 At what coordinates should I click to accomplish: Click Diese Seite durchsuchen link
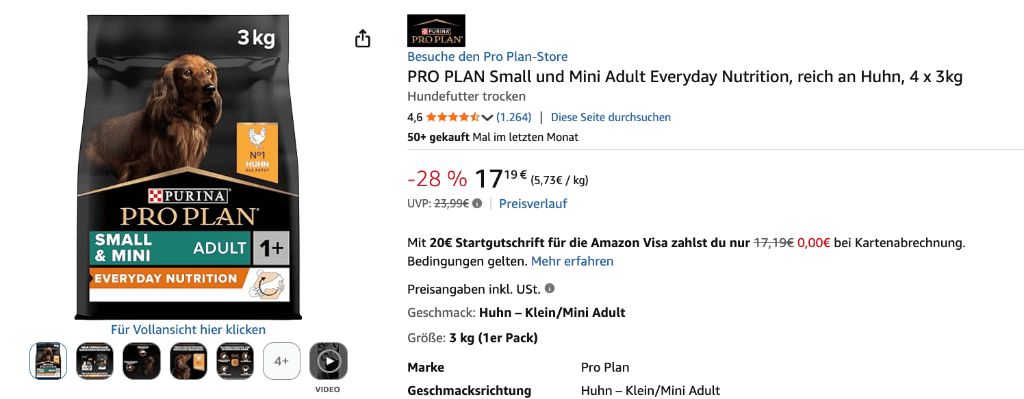click(611, 118)
